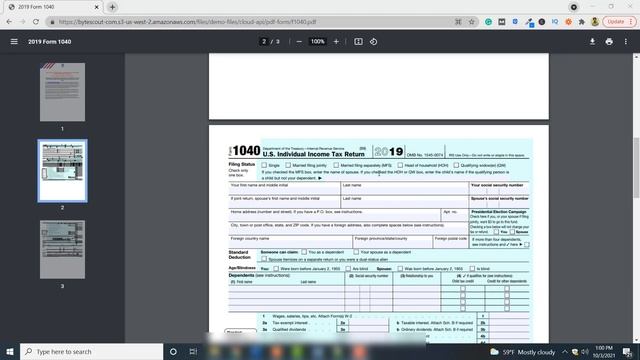Viewport: 640px width, 360px height.
Task: Click the weather widget Mostly cloudy
Action: [522, 351]
